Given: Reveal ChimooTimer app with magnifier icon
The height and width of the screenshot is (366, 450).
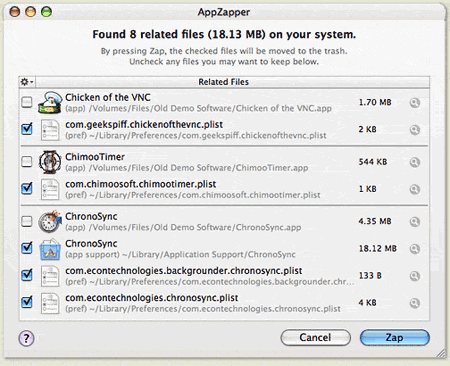Looking at the screenshot, I should click(415, 162).
